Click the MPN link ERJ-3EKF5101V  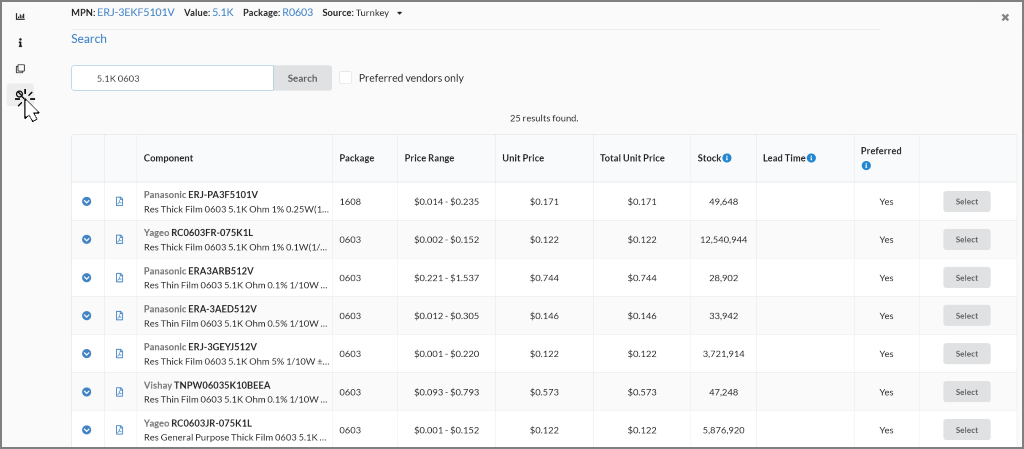137,13
